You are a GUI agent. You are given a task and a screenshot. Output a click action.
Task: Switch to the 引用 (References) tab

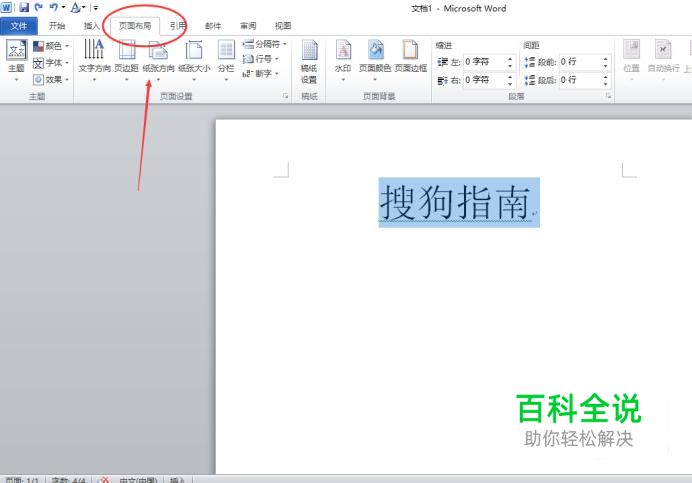click(x=177, y=26)
